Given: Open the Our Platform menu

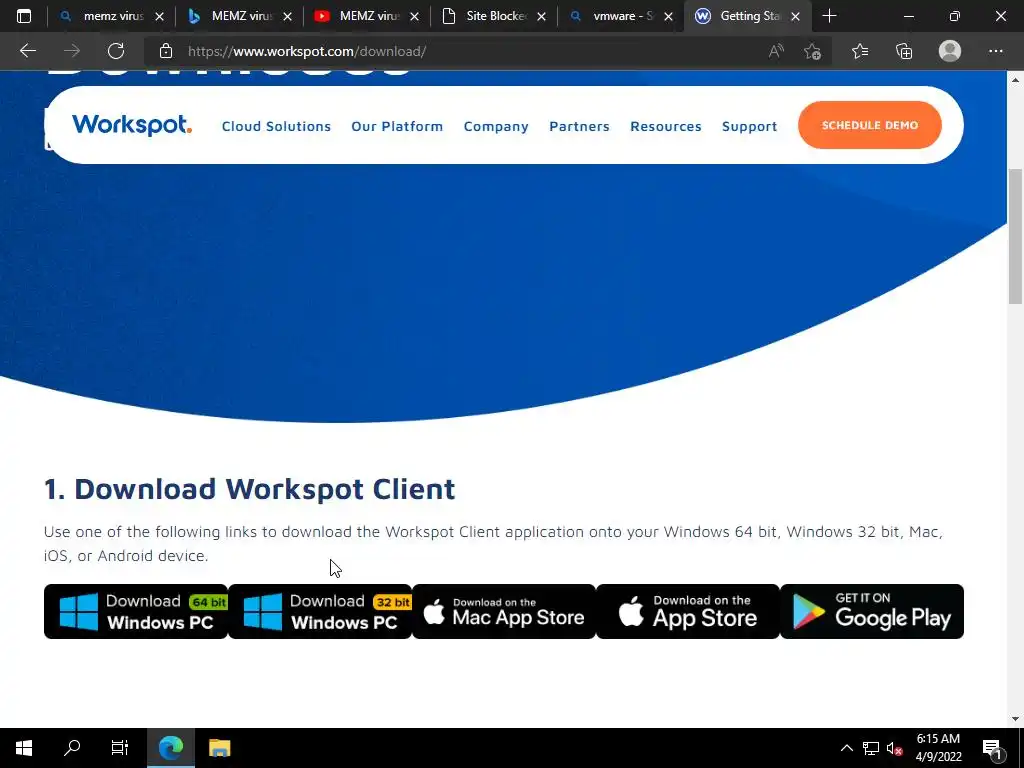Looking at the screenshot, I should point(397,126).
